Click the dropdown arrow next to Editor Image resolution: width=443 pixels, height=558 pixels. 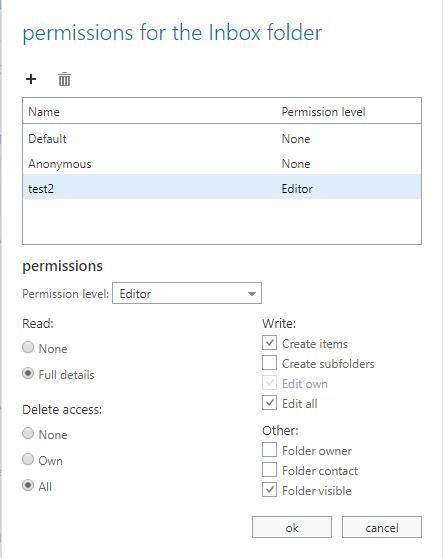coord(252,294)
